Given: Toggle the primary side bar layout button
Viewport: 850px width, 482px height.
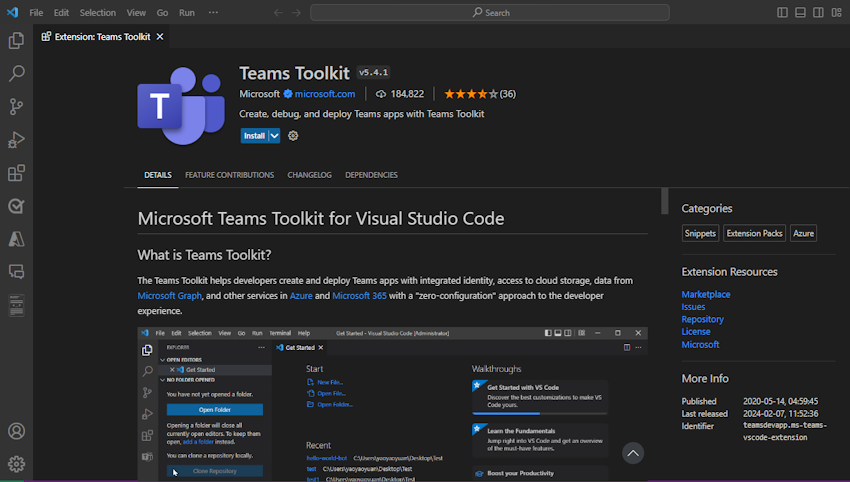Looking at the screenshot, I should 782,13.
